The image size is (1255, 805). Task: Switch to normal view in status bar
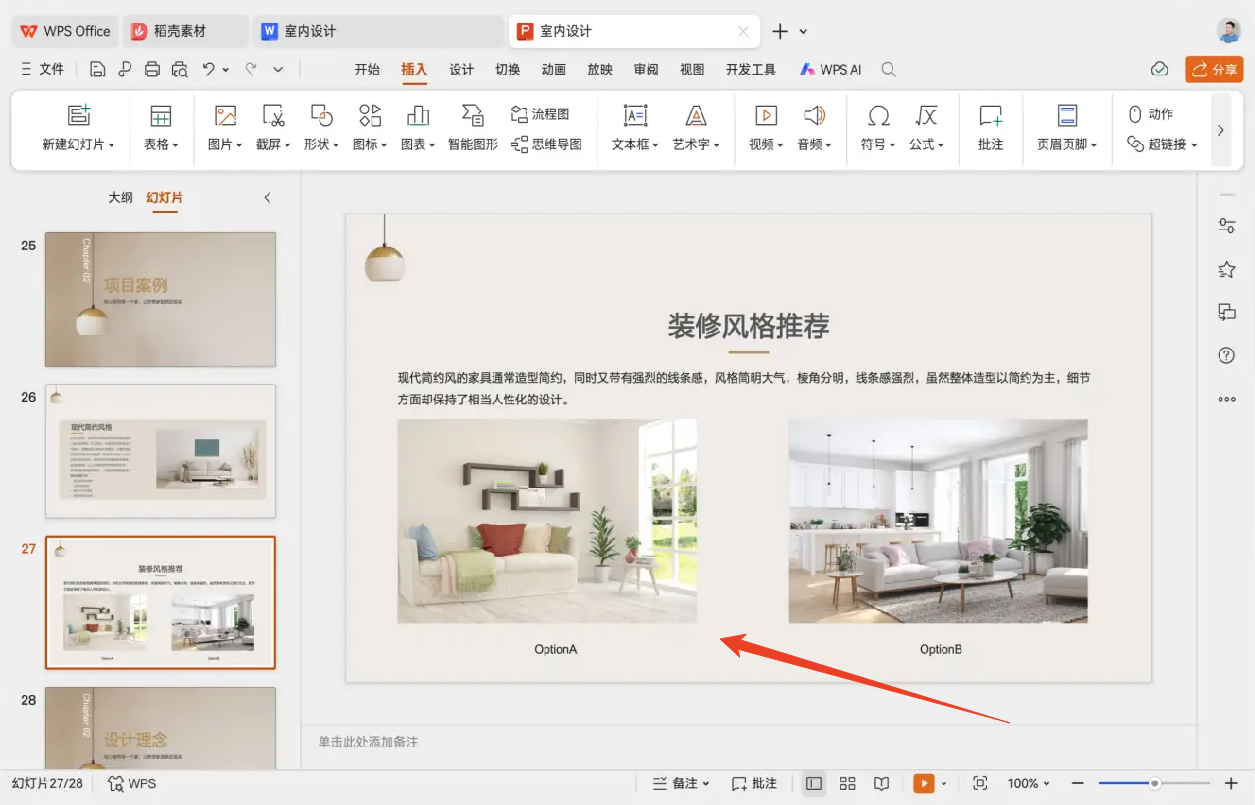(814, 783)
